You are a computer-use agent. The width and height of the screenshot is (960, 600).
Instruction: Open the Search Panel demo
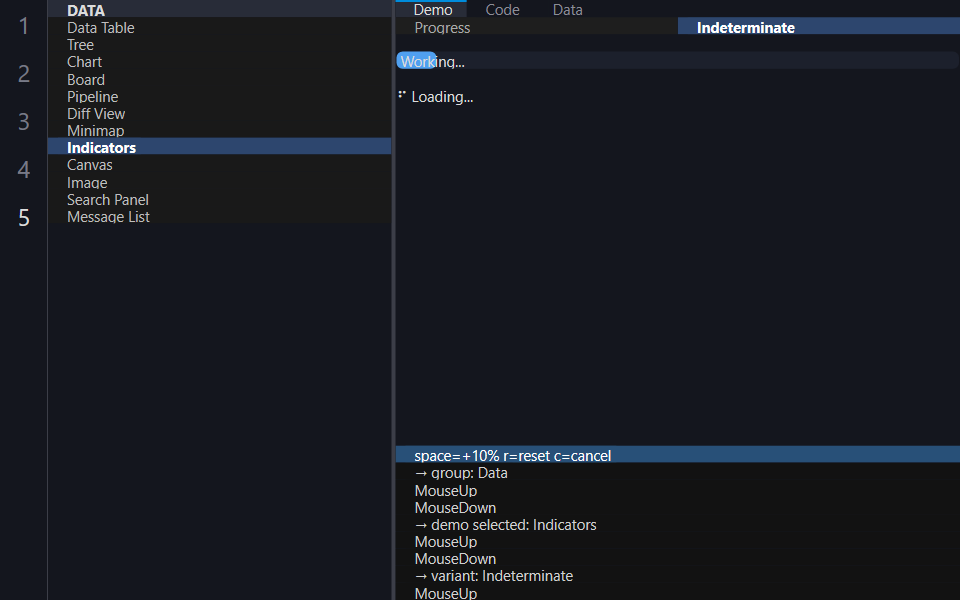[x=219, y=200]
